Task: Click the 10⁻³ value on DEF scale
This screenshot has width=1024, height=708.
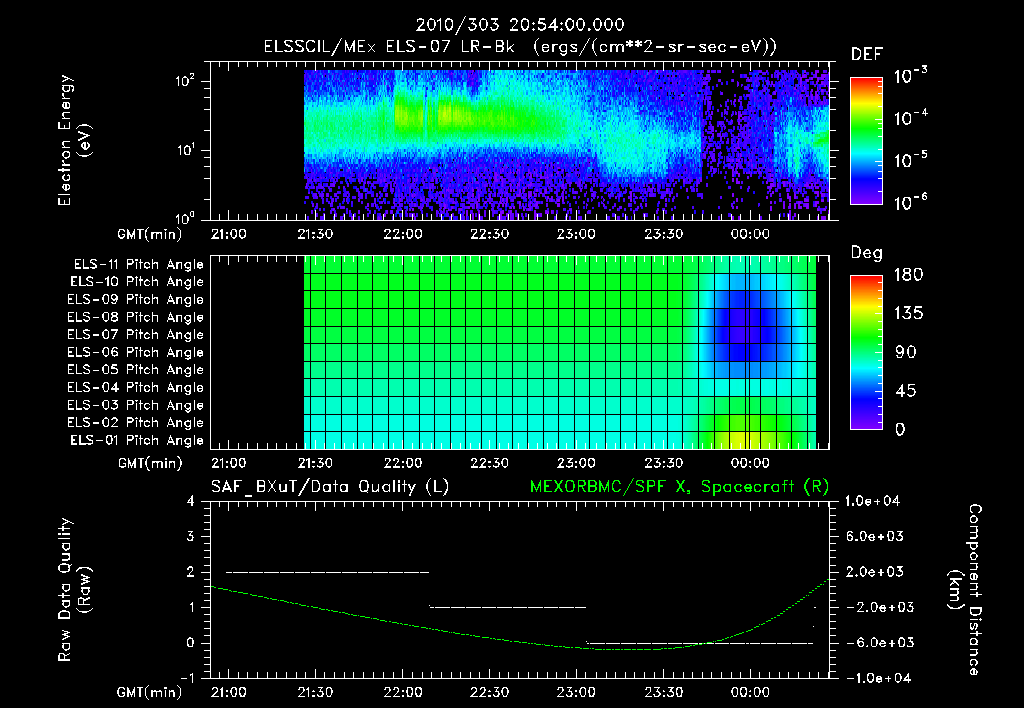Action: point(910,77)
